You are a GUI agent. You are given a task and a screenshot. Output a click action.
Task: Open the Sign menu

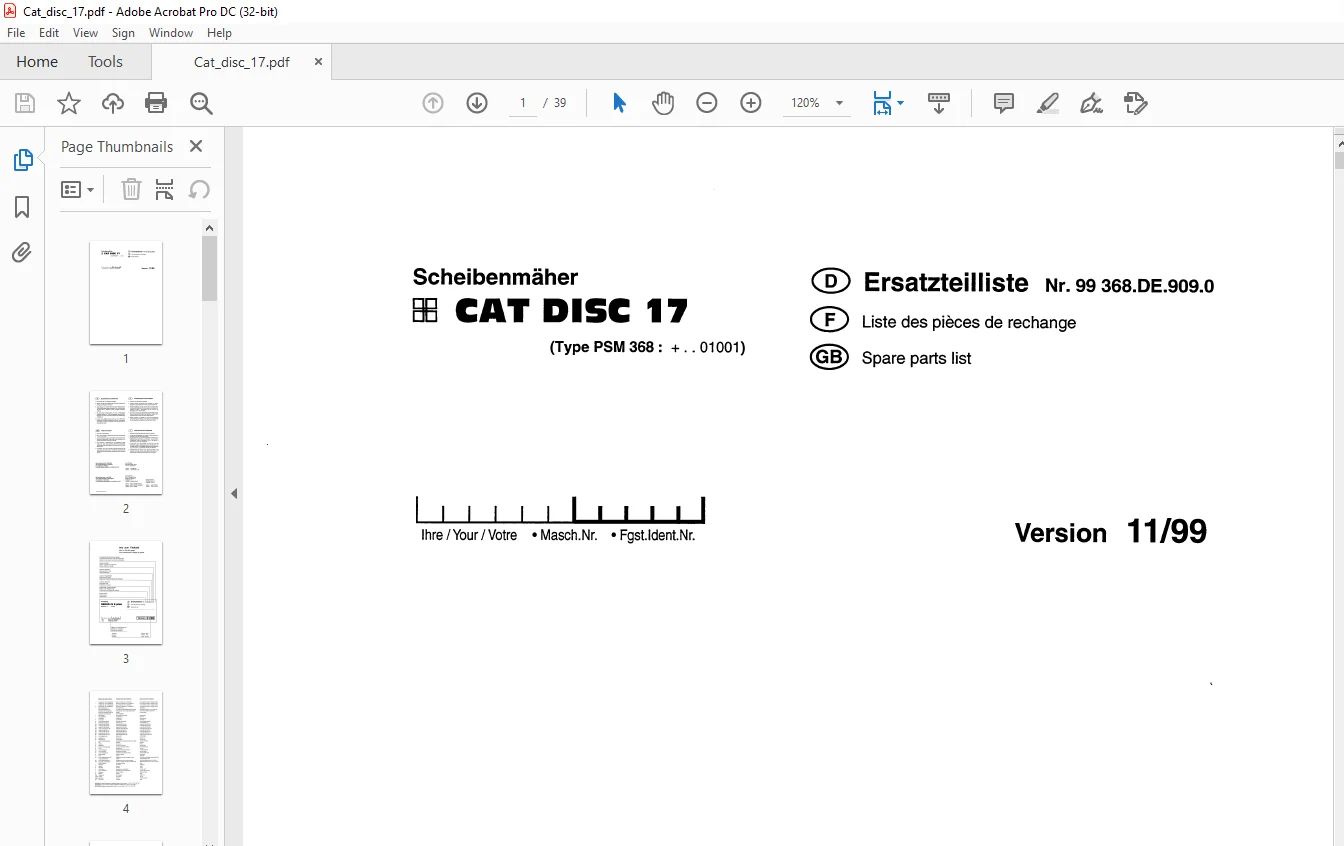click(x=123, y=33)
